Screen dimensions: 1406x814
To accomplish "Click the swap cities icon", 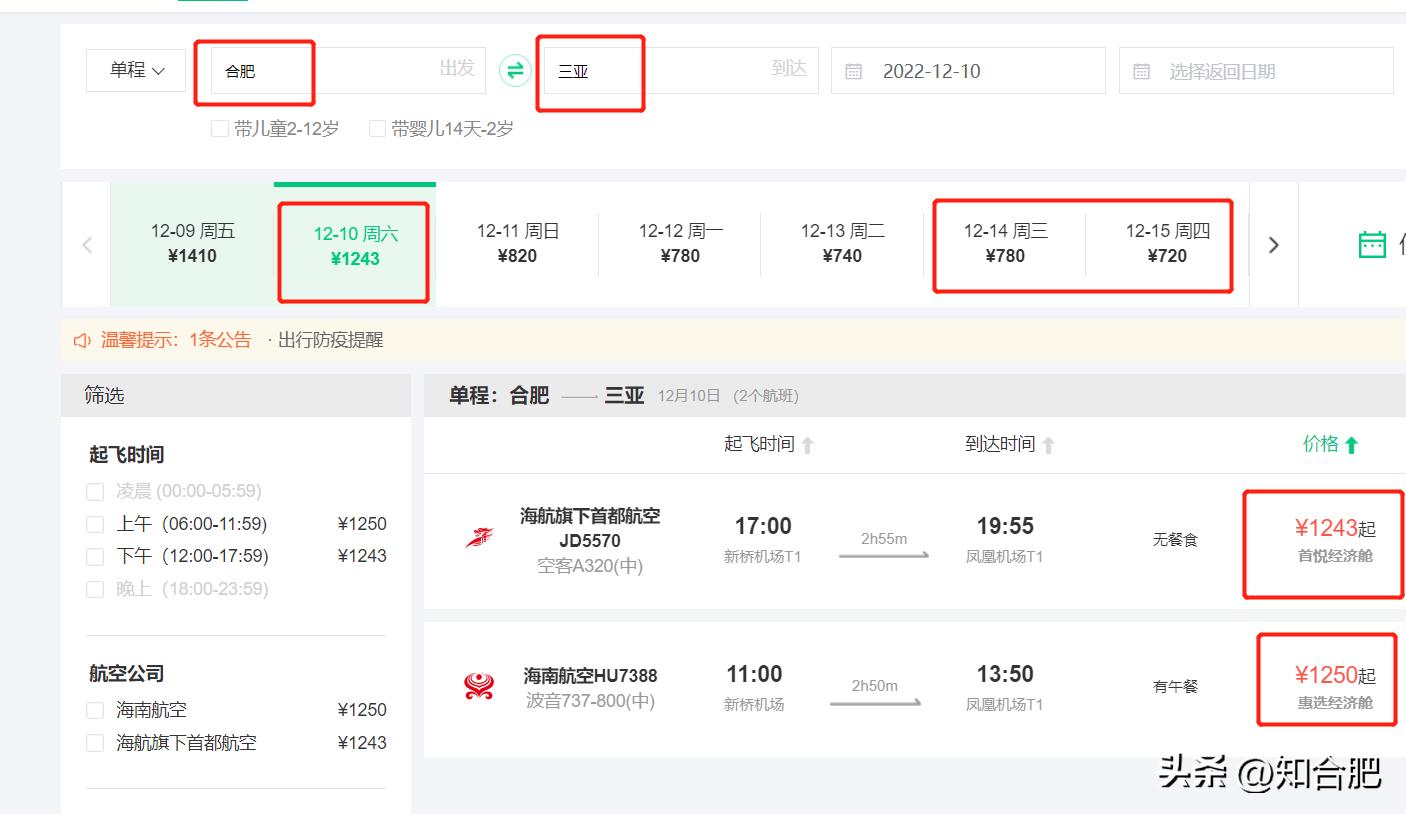I will (515, 70).
